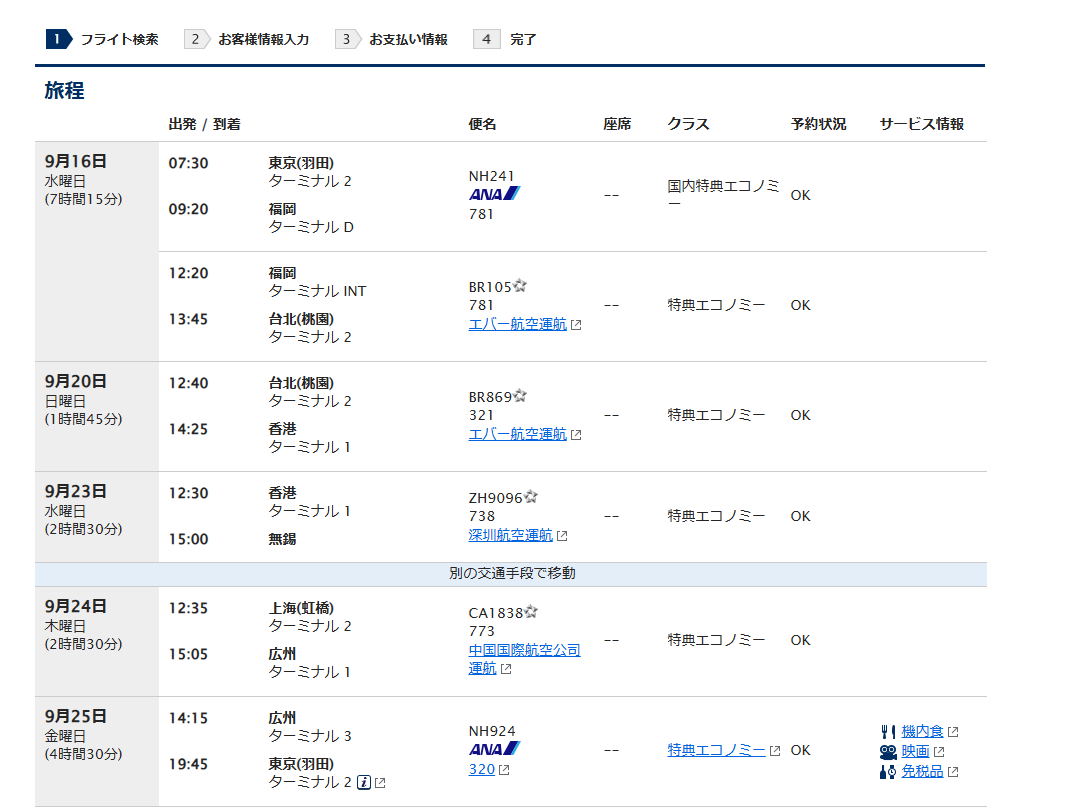This screenshot has width=1073, height=812.
Task: Click the Star Alliance icon beside CA1838
Action: (531, 612)
